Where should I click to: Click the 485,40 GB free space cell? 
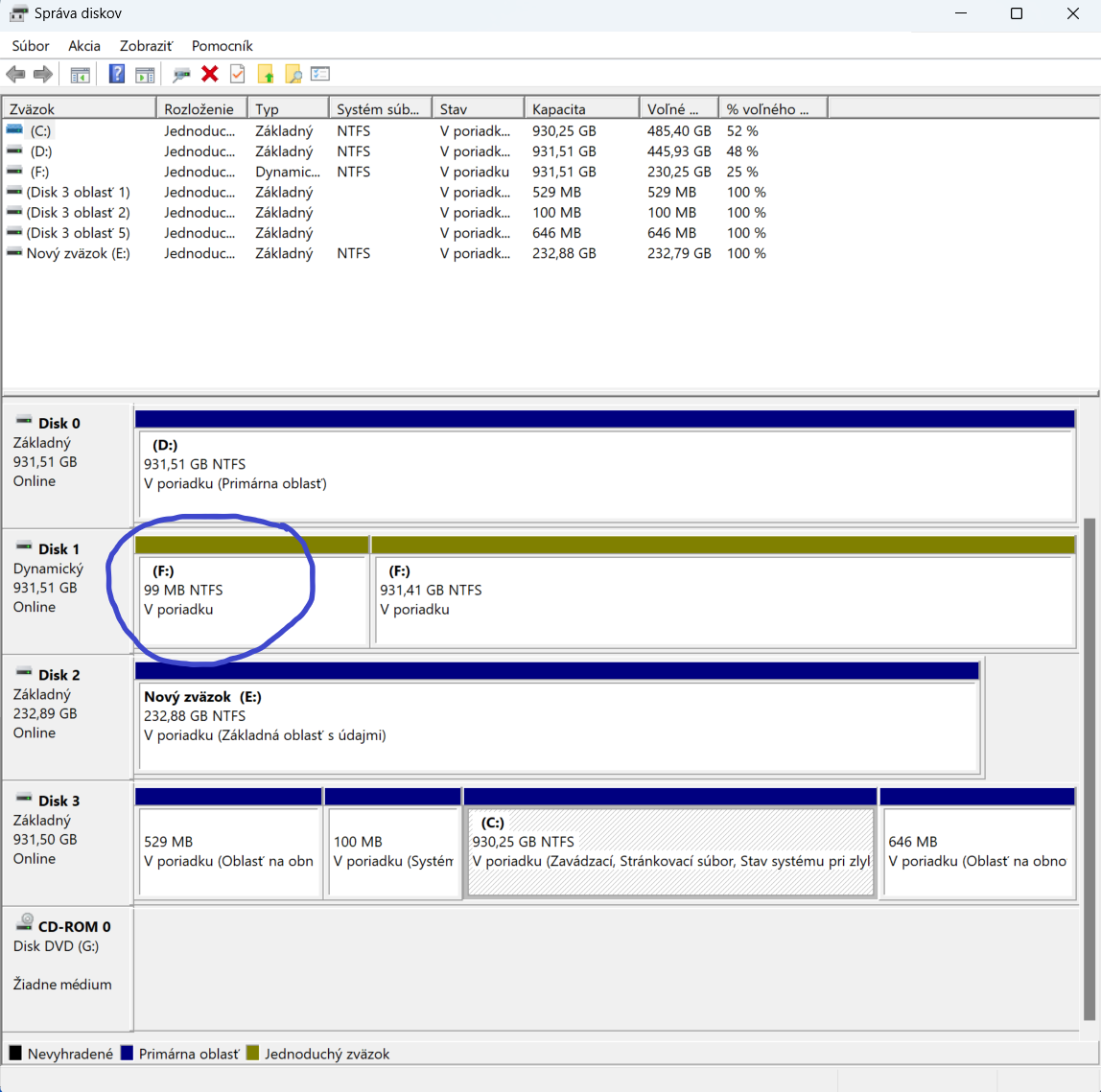(679, 130)
